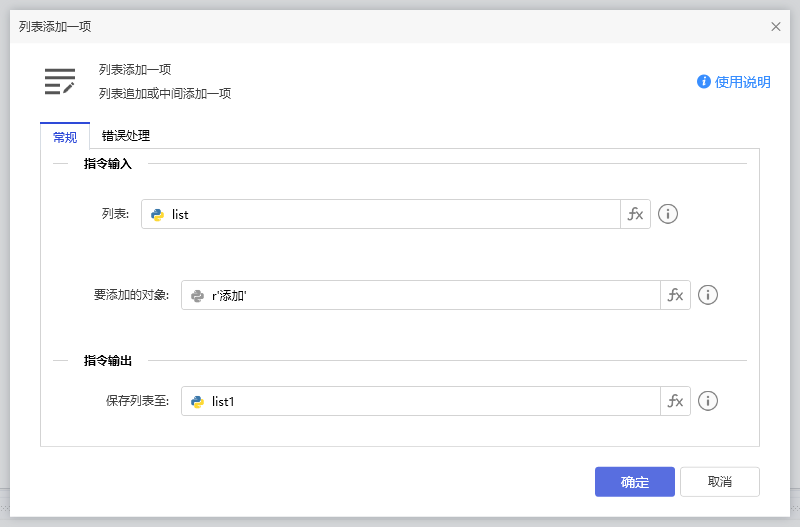Switch to the 常规 tab
This screenshot has height=527, width=800.
(65, 137)
